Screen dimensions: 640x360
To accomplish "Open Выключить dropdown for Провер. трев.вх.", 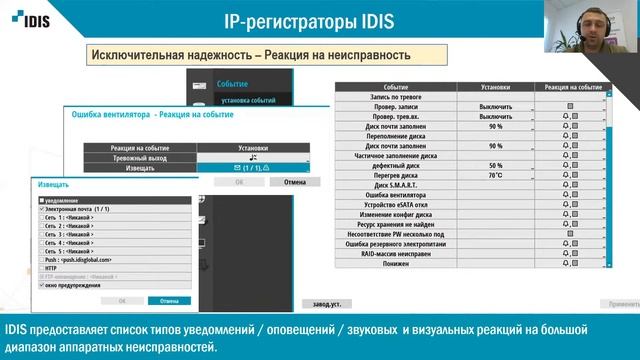I will (496, 116).
